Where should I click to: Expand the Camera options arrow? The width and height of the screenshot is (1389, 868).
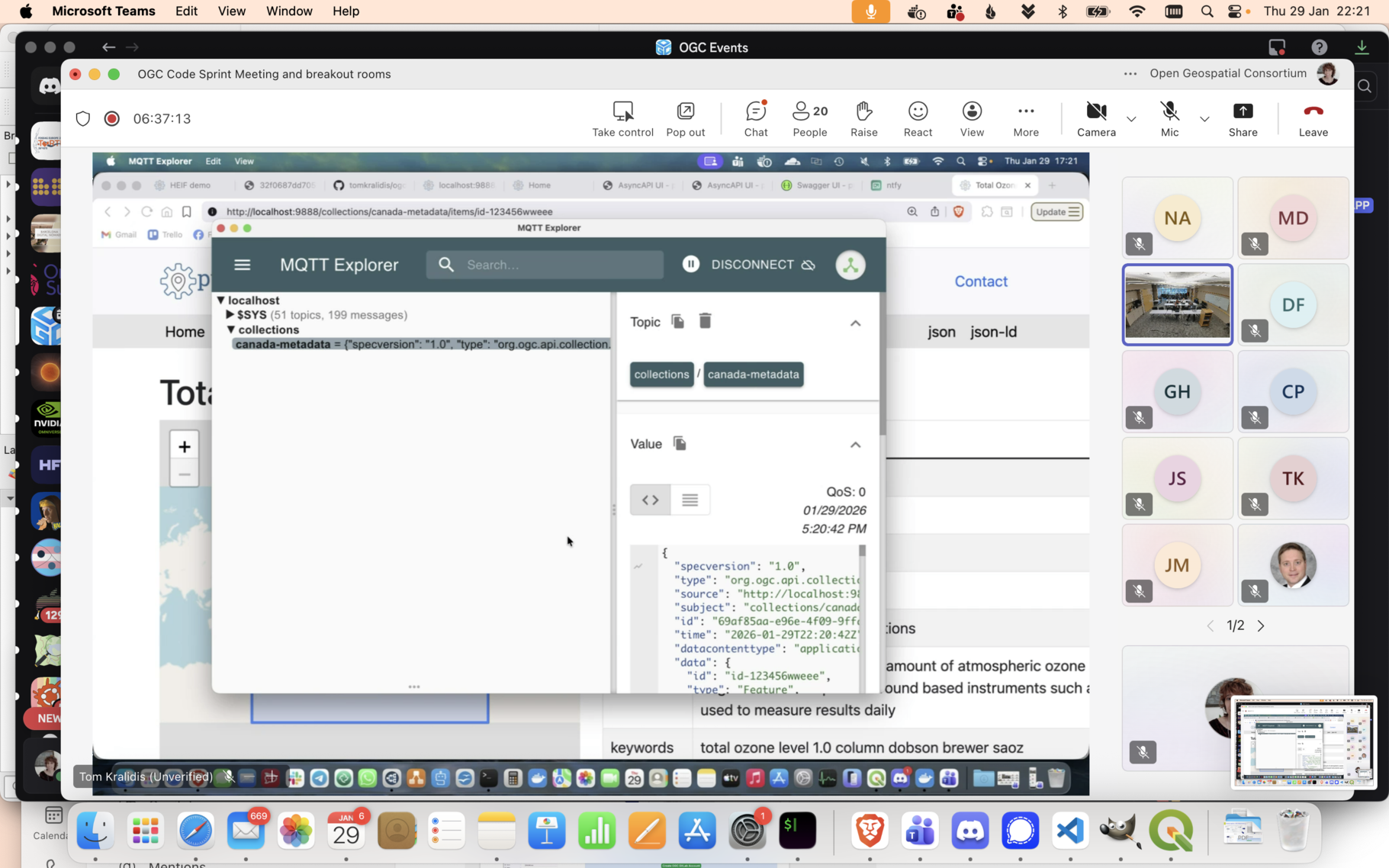pyautogui.click(x=1131, y=119)
